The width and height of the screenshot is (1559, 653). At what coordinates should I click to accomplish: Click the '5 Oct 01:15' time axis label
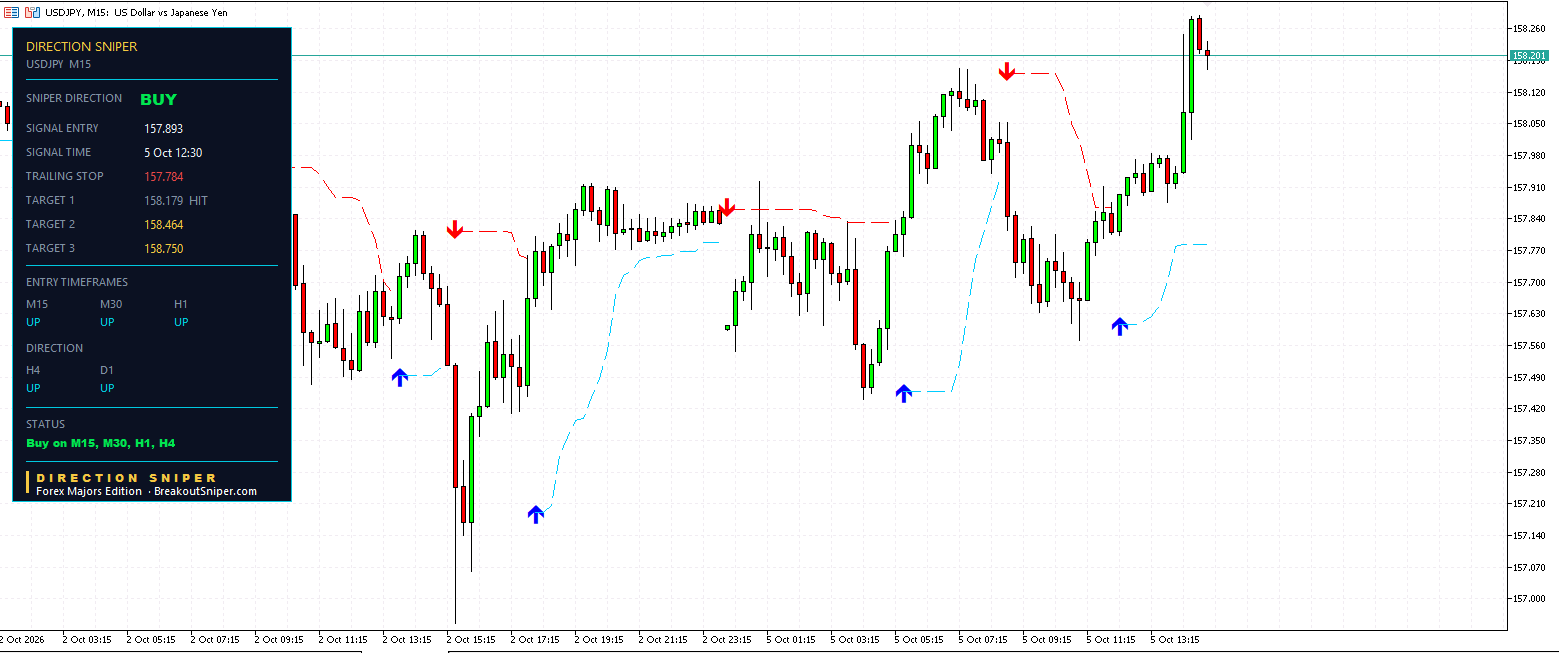click(791, 639)
